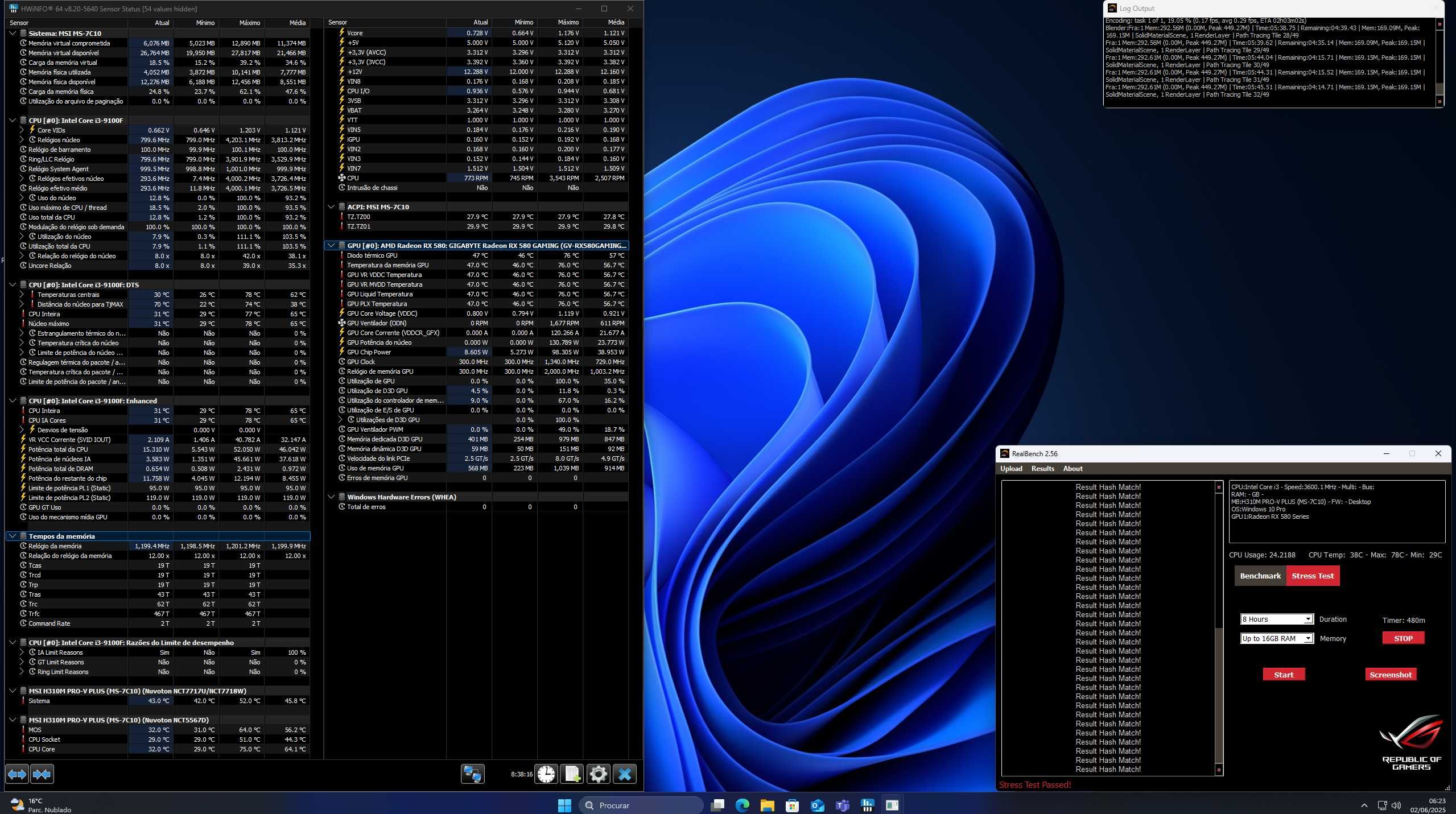This screenshot has height=814, width=1456.
Task: Open remote monitoring network icon in HWiNFO
Action: click(472, 774)
